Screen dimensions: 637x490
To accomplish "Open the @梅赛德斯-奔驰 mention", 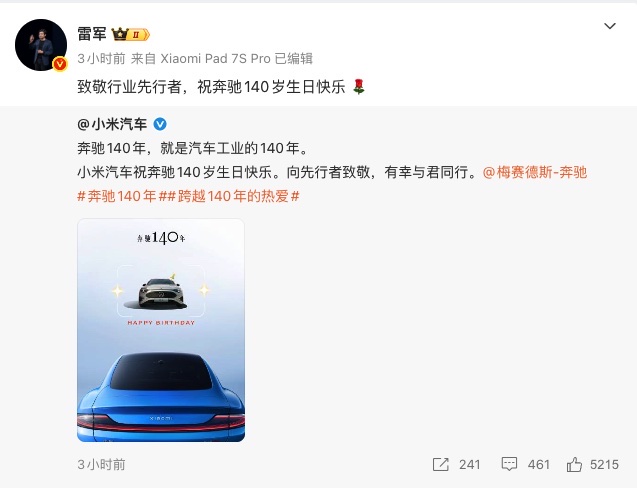I will 535,172.
